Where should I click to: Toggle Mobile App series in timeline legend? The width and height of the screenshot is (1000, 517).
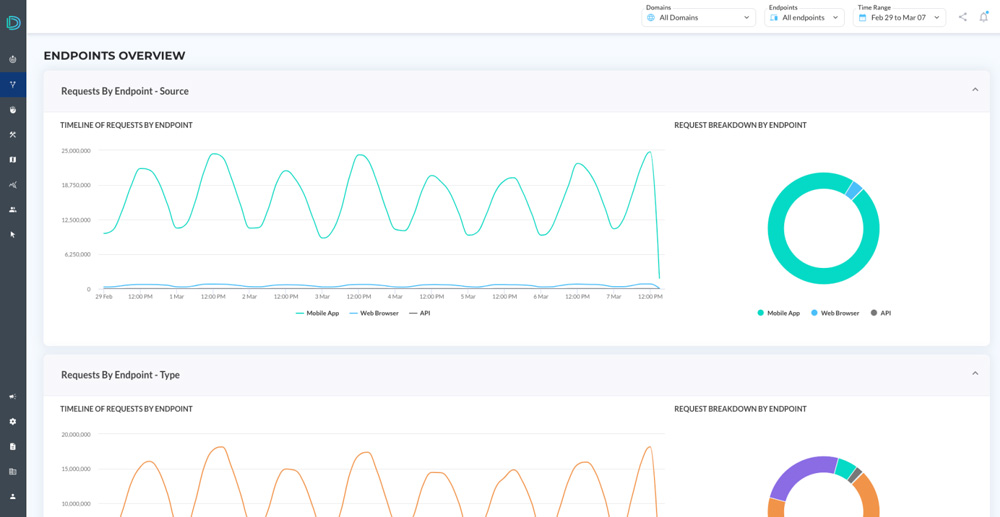[x=318, y=313]
